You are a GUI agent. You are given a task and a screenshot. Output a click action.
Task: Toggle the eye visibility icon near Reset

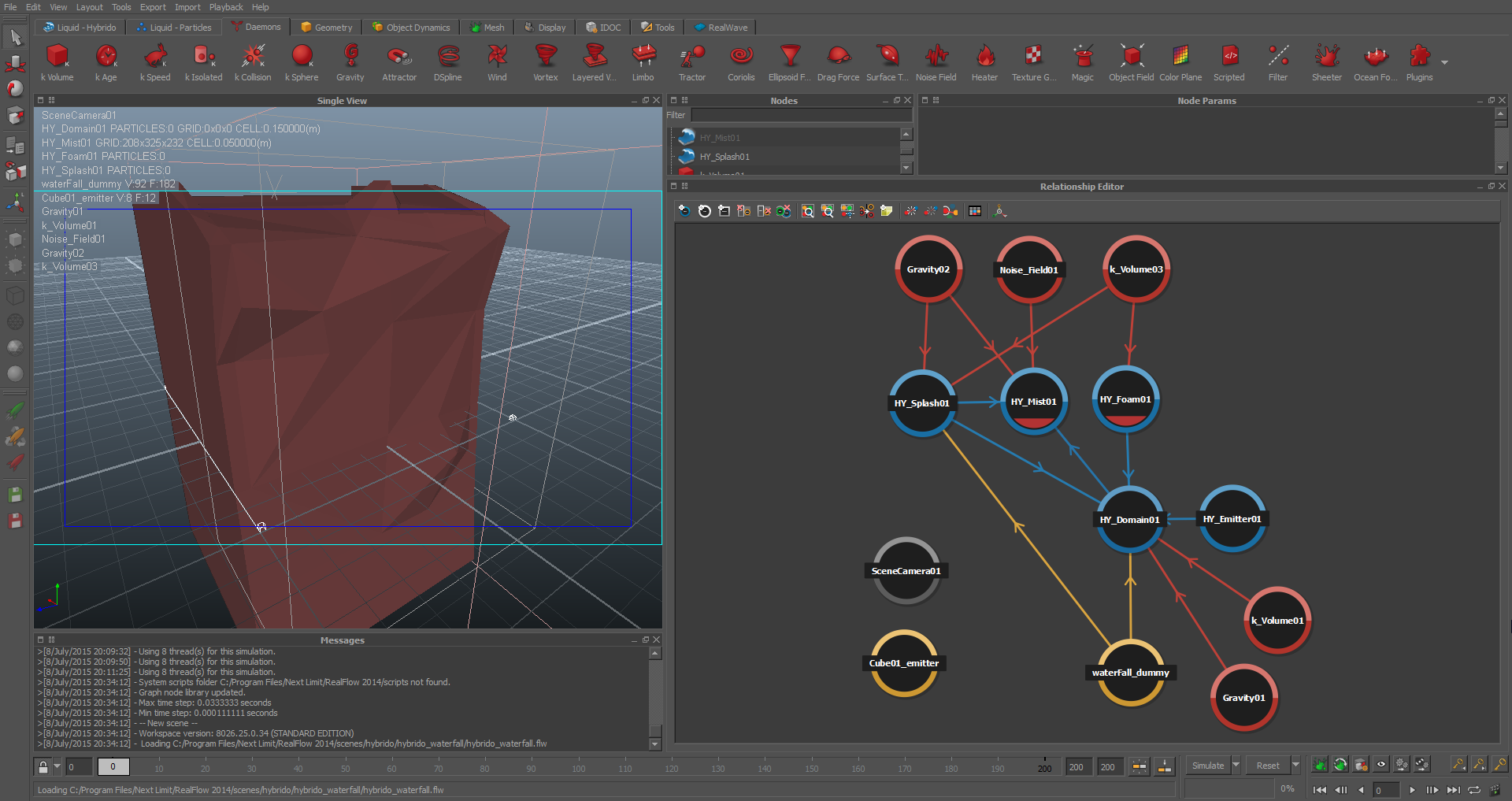pos(1380,765)
